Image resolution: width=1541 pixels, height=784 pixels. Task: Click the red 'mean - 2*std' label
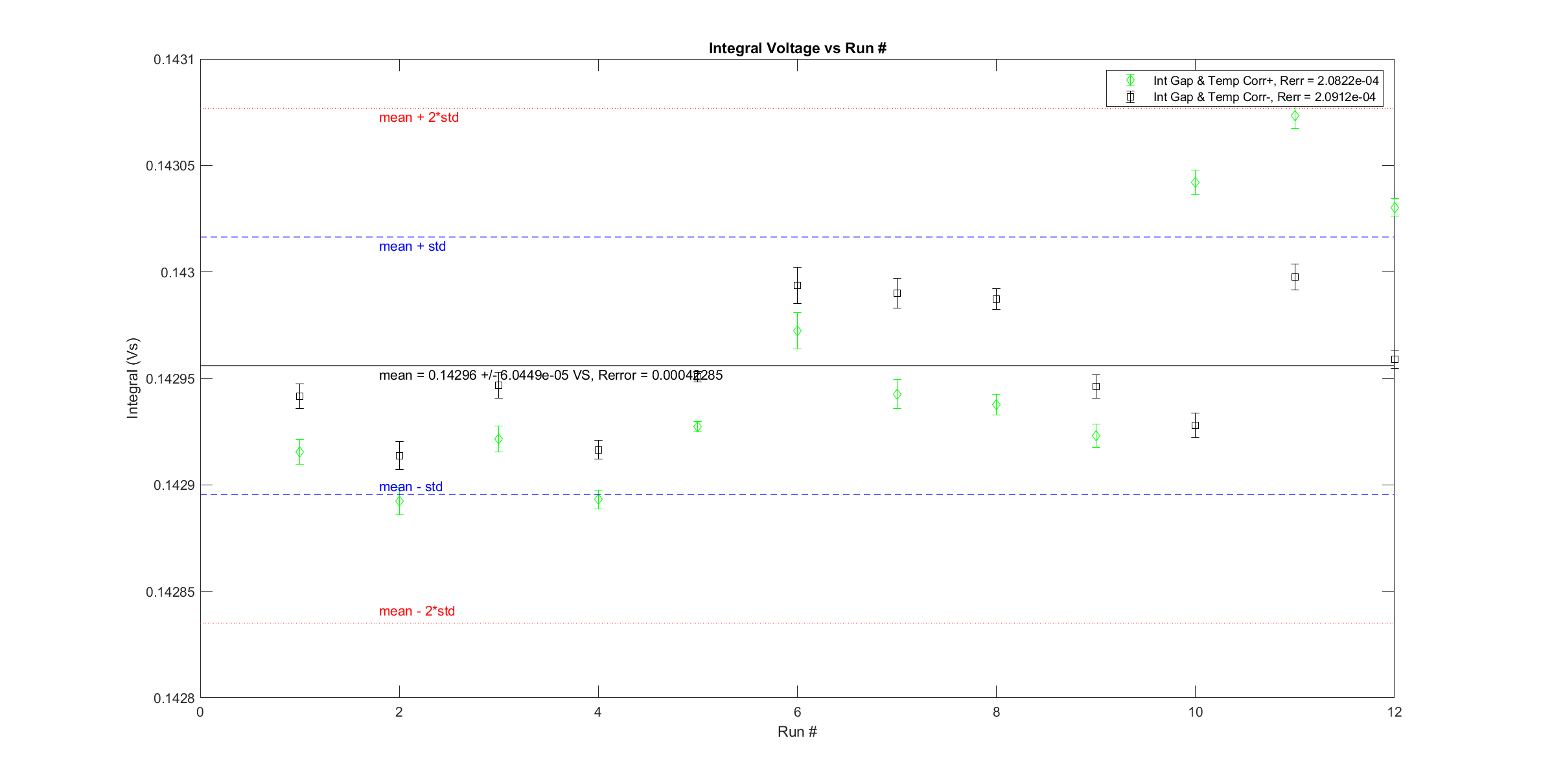tap(417, 611)
